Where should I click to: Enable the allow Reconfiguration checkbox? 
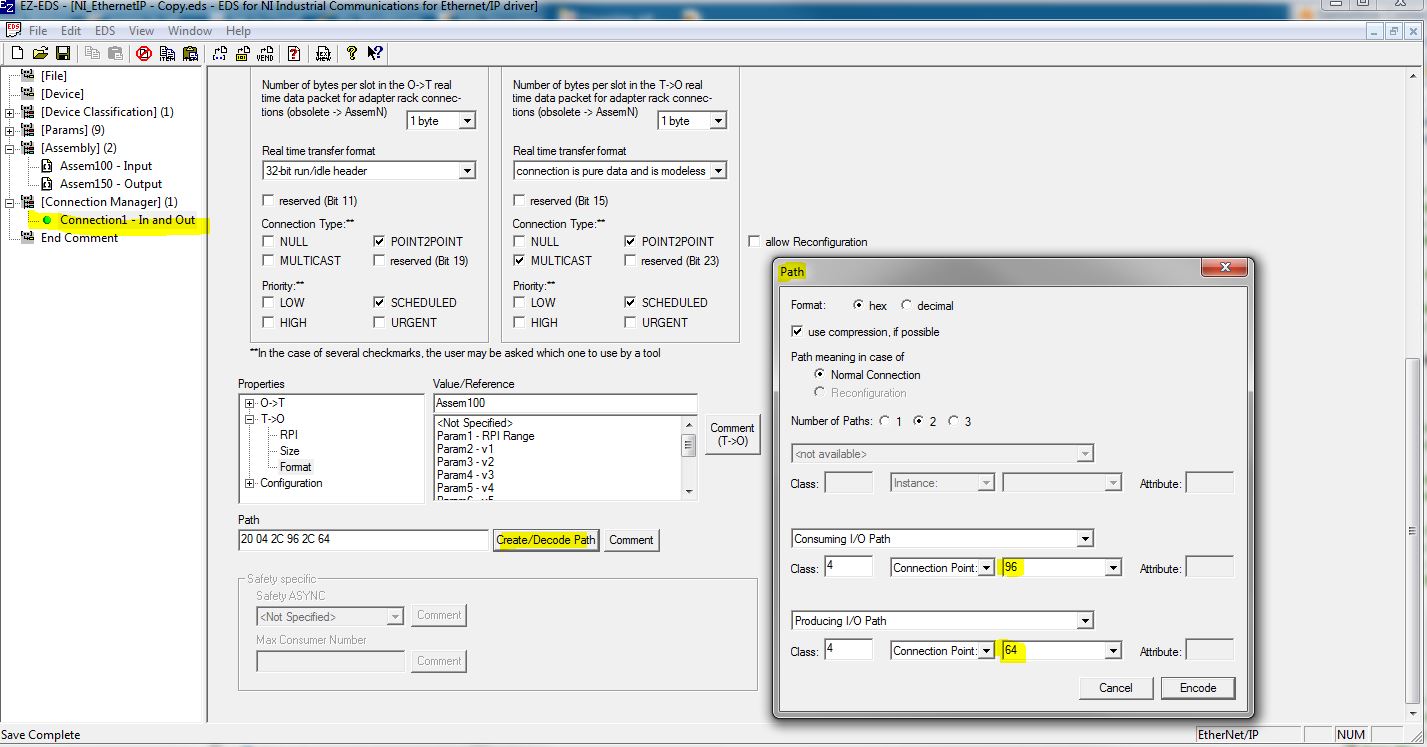(755, 241)
